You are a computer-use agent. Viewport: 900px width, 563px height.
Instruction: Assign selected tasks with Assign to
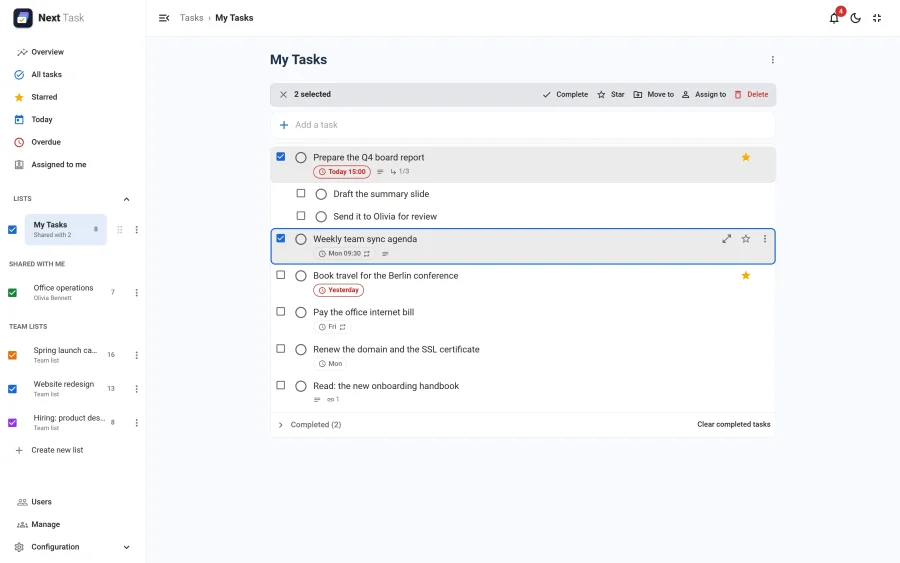click(704, 94)
